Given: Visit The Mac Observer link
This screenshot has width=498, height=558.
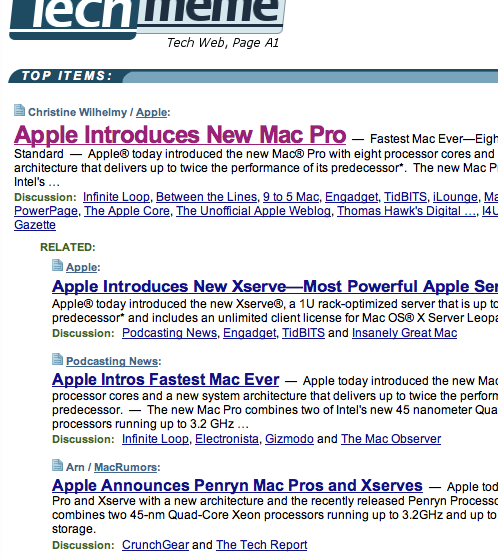Looking at the screenshot, I should point(391,439).
